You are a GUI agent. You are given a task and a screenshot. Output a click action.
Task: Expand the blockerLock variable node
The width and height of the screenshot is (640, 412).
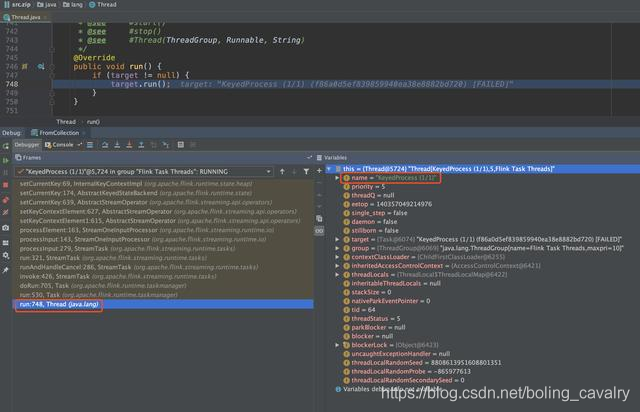[337, 345]
